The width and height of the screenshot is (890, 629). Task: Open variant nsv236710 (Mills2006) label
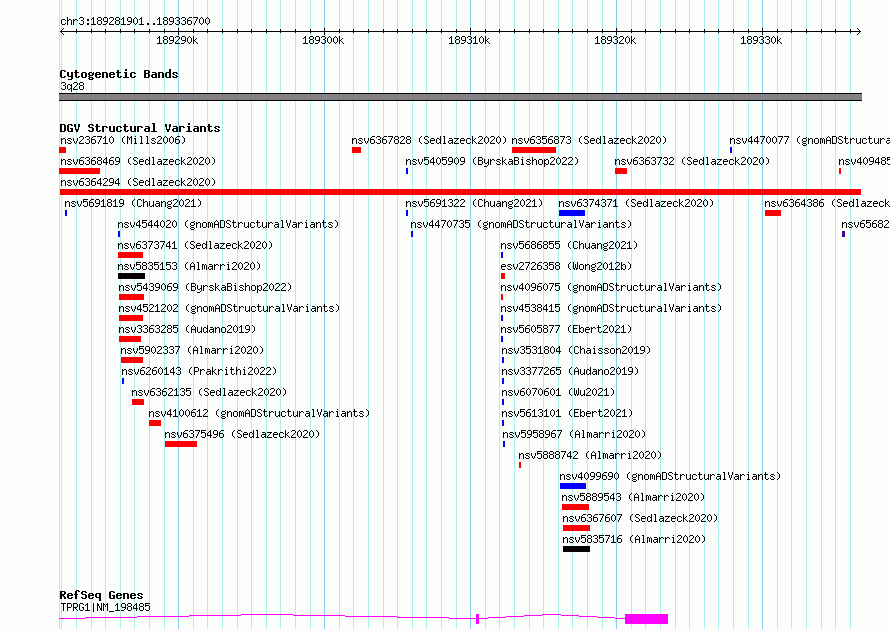coord(123,140)
